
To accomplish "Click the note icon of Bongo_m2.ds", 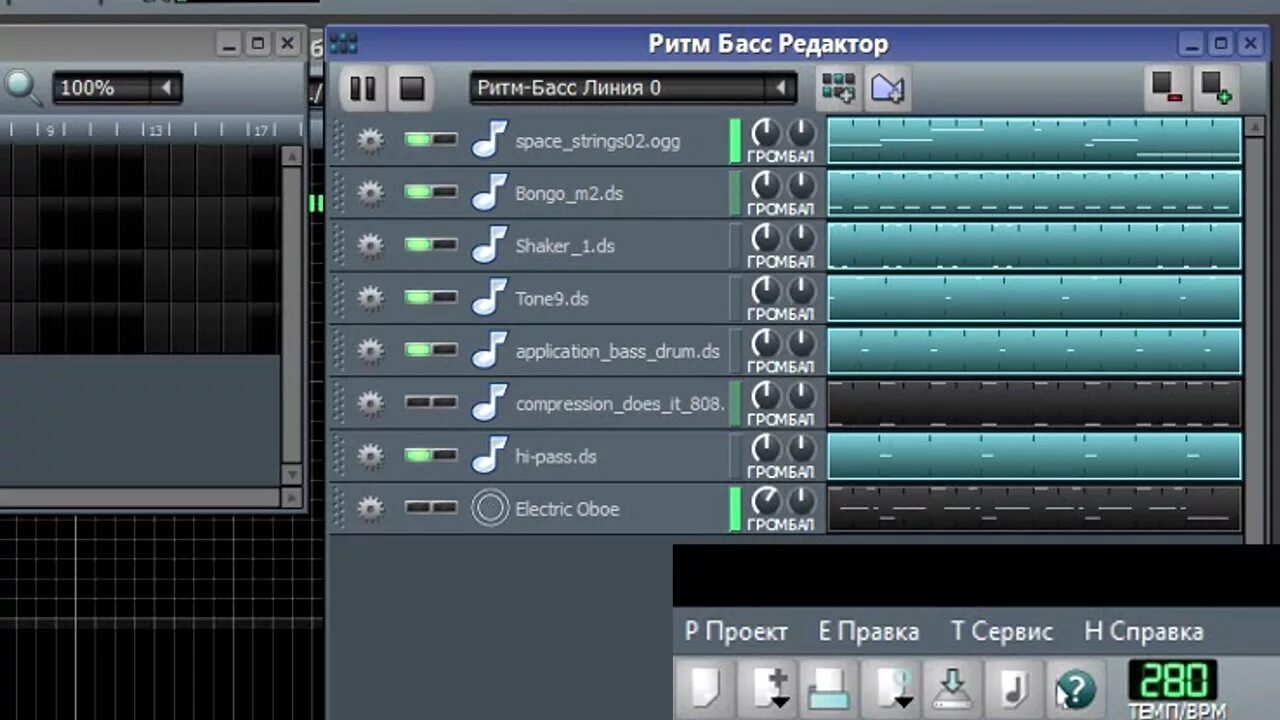I will [x=490, y=193].
